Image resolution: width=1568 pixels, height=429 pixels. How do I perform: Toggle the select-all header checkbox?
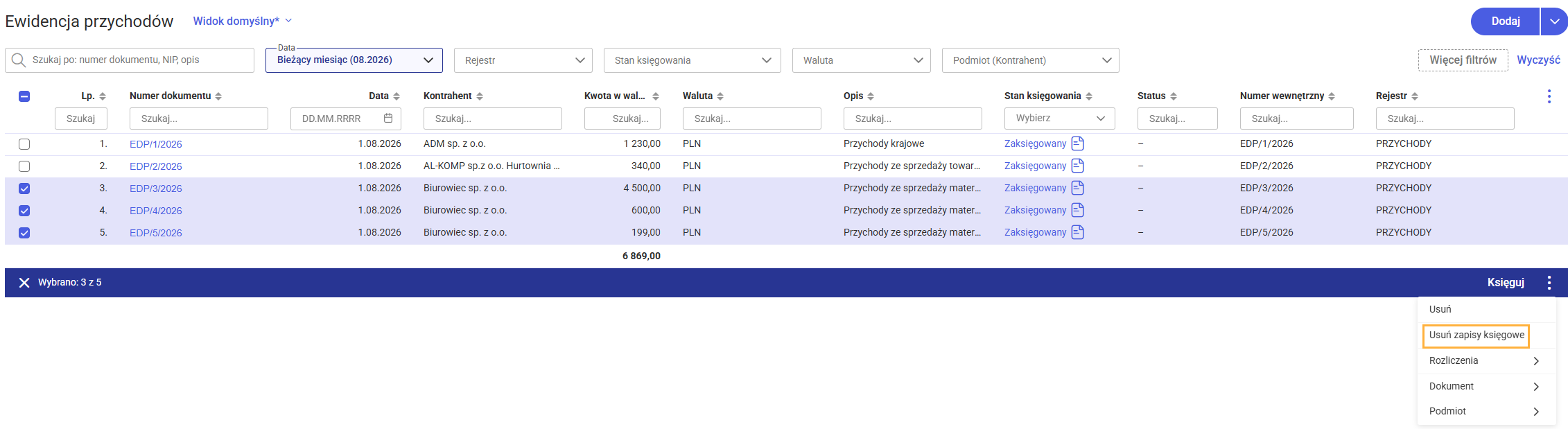click(x=24, y=96)
